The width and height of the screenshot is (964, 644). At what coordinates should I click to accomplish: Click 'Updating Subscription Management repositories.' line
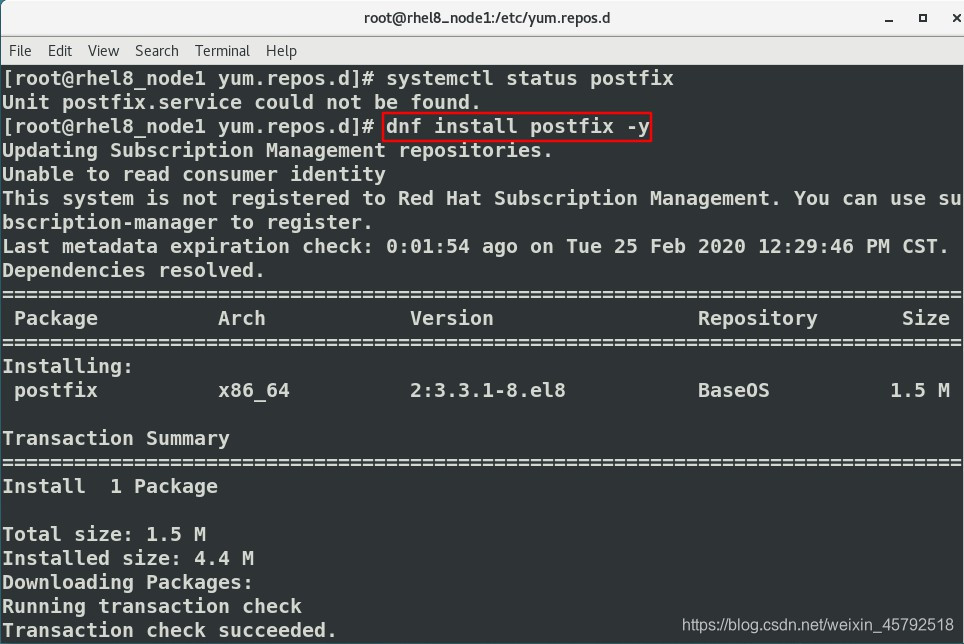pyautogui.click(x=277, y=151)
